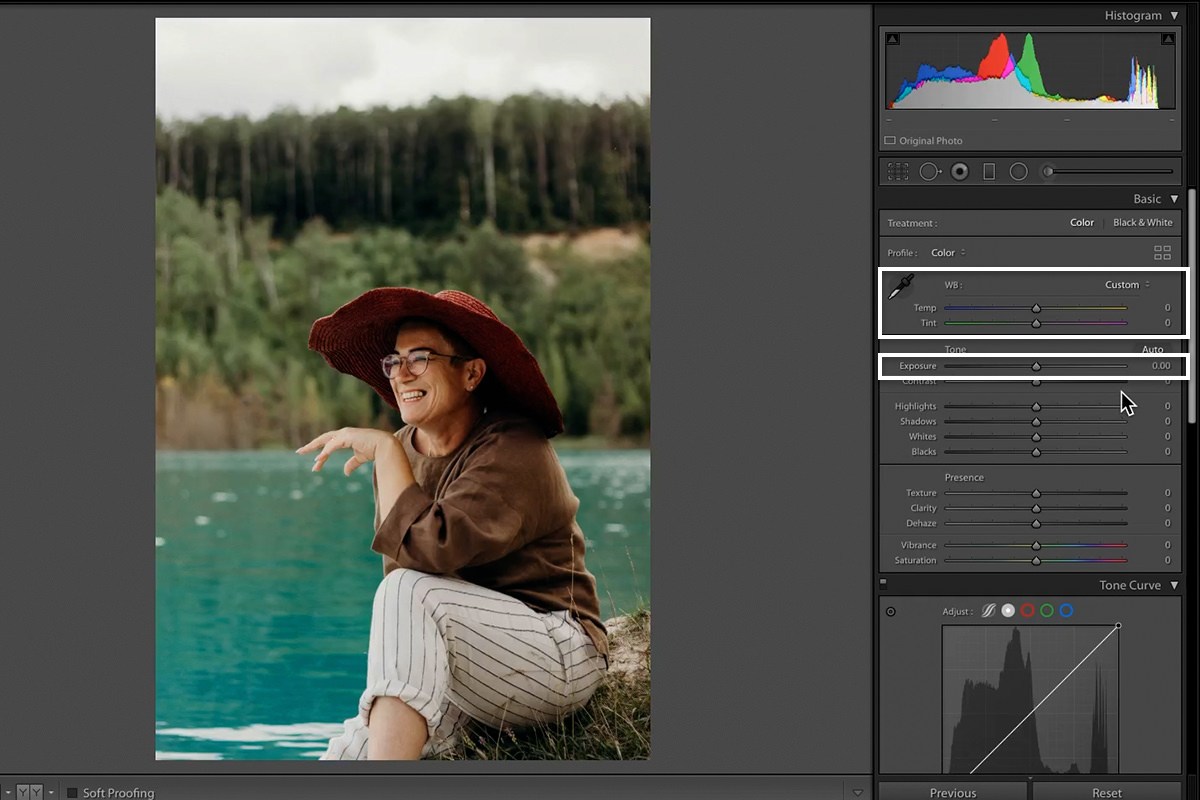Select the Radial Filter tool

tap(1018, 171)
